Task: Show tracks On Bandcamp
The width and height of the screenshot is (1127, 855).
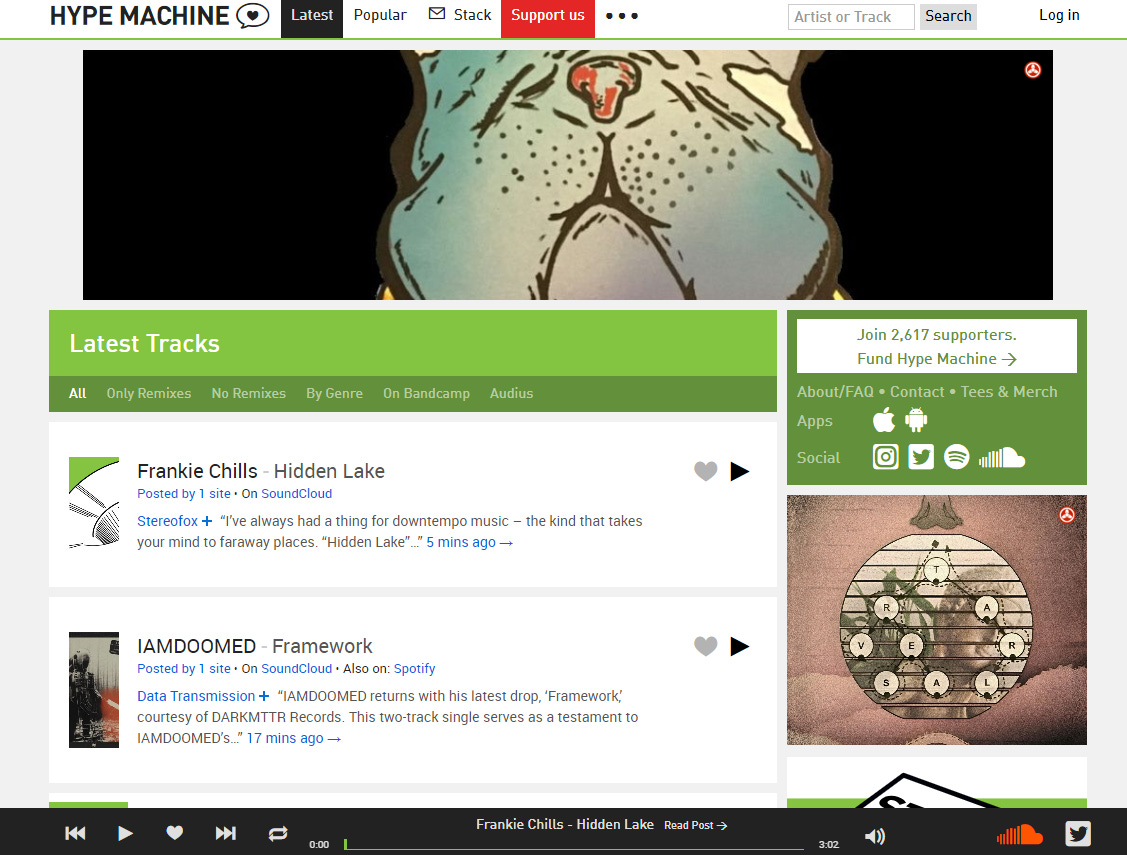Action: point(426,393)
